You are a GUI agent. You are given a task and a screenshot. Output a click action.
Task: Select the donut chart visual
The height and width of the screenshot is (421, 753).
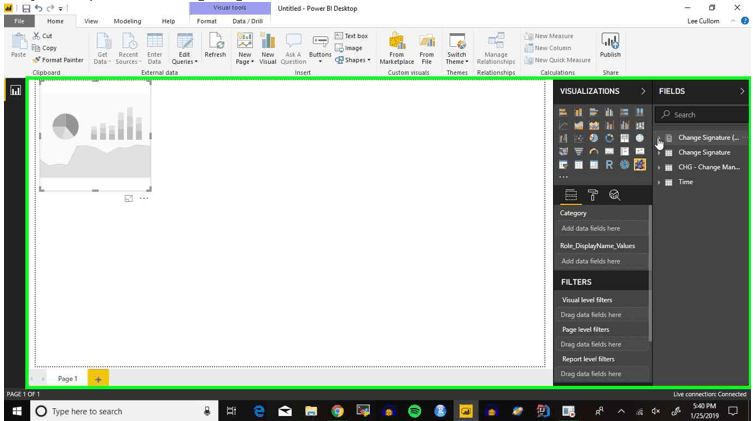[x=609, y=138]
